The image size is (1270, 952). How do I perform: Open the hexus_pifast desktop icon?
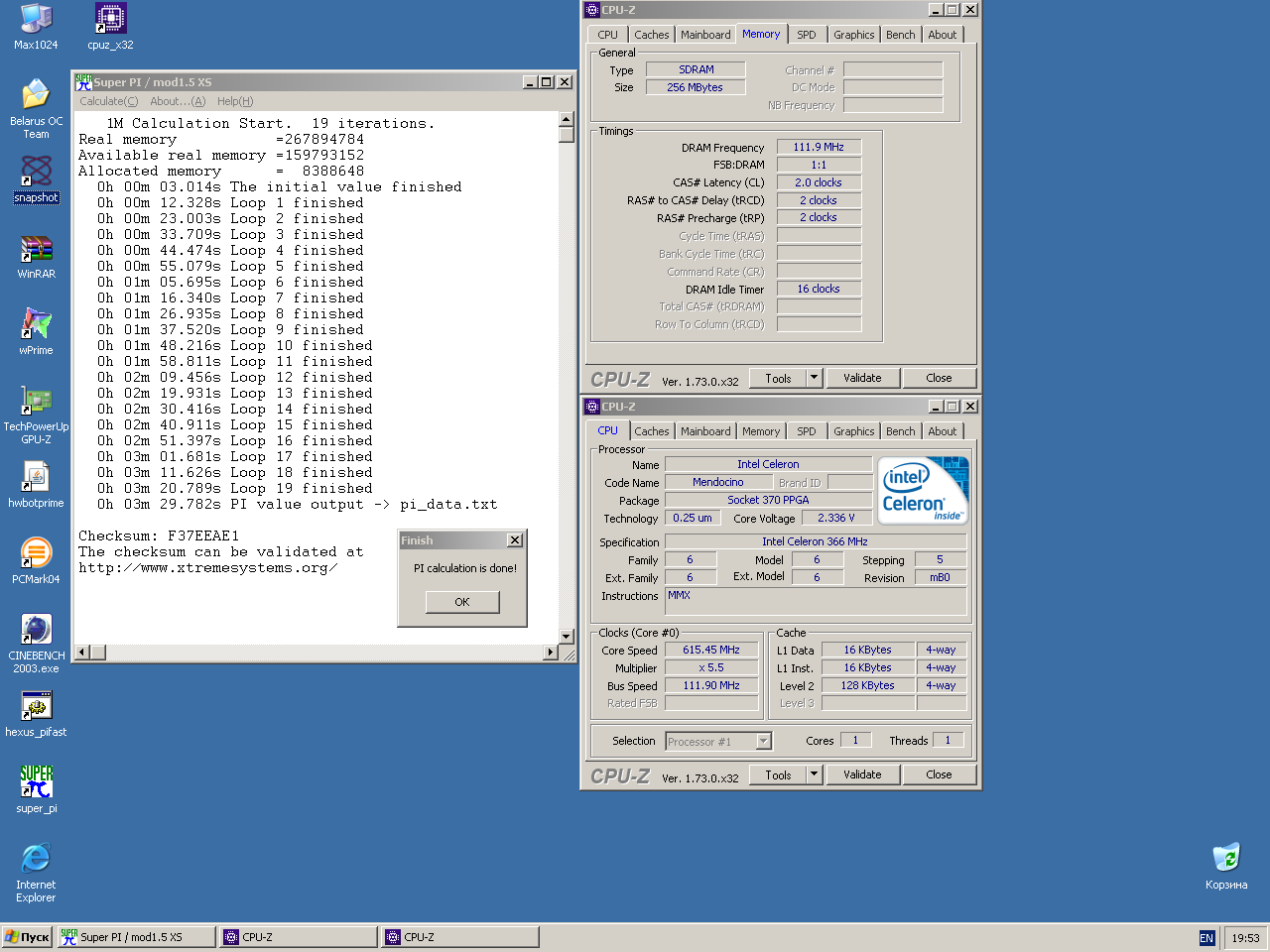36,714
